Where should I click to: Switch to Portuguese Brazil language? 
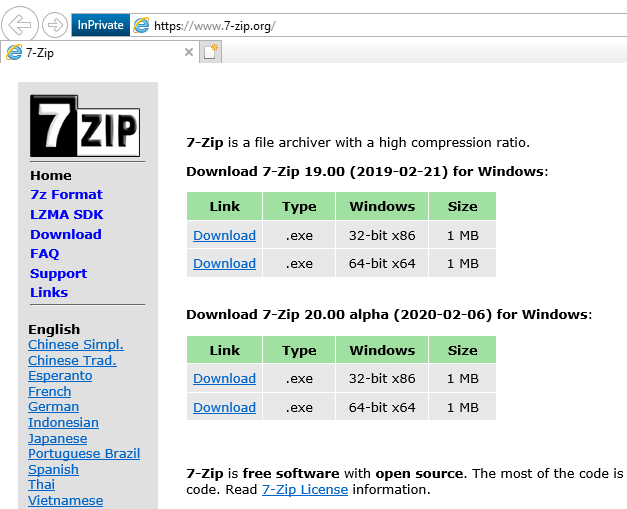[84, 453]
